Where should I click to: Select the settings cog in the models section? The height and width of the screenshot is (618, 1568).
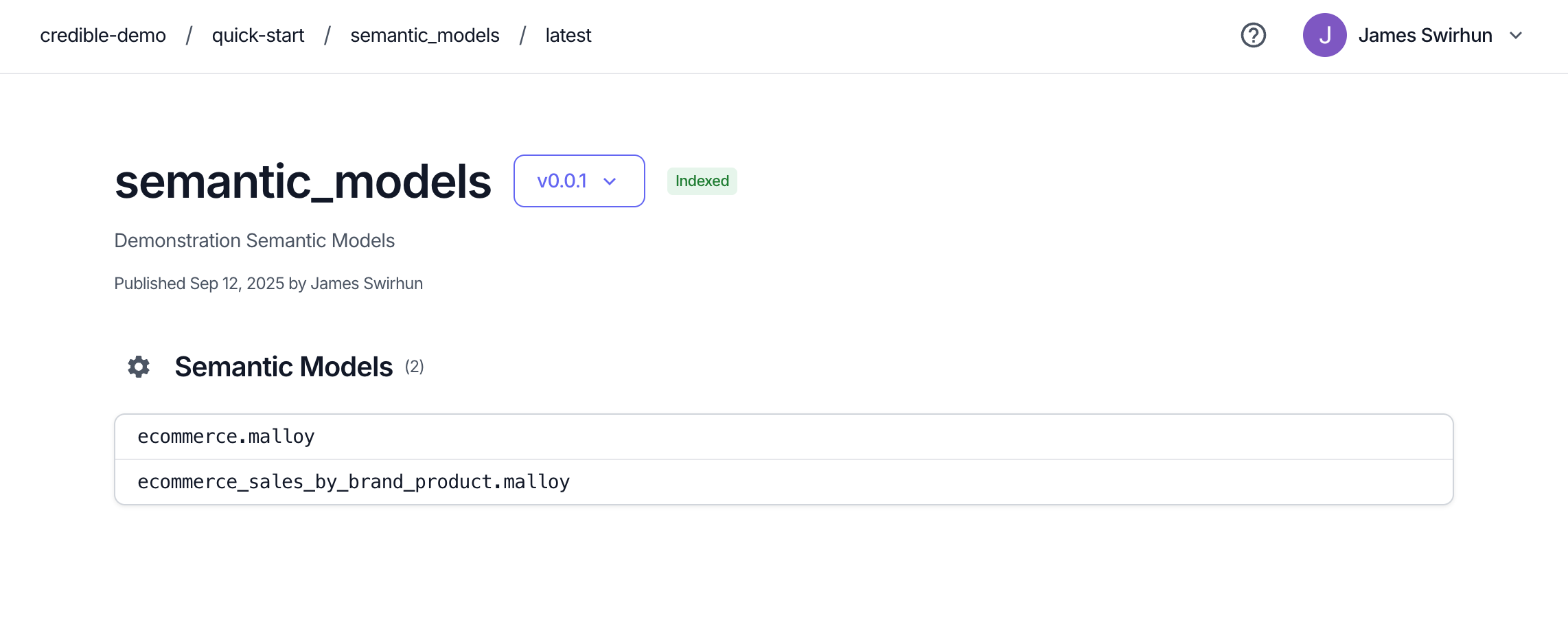(139, 367)
